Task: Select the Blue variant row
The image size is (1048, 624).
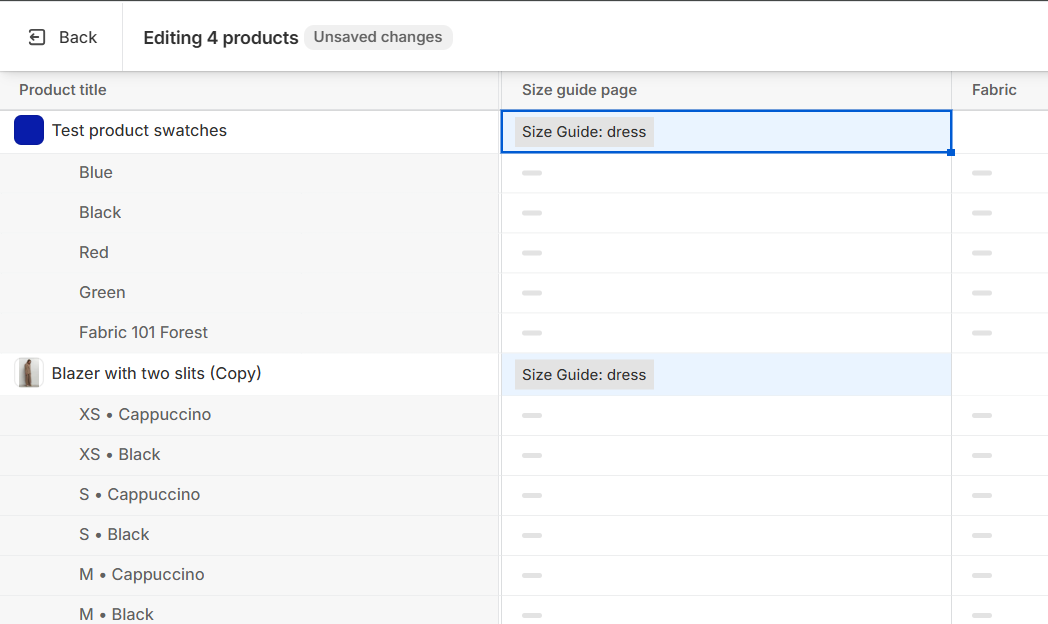Action: tap(96, 172)
